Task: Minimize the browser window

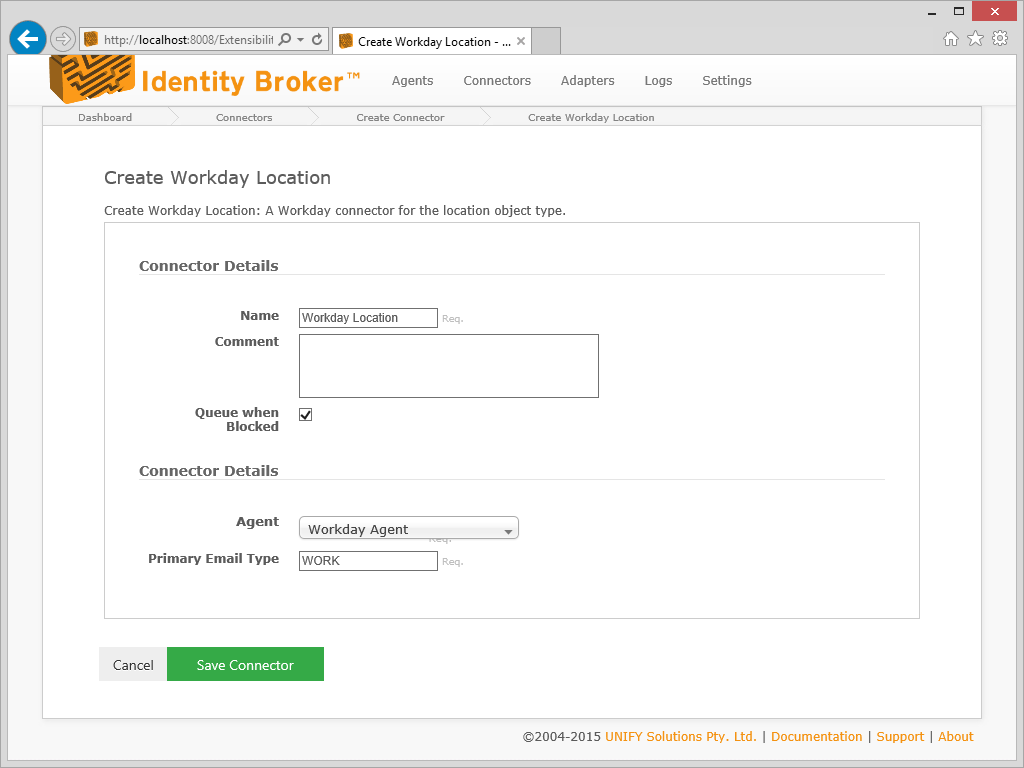Action: (932, 12)
